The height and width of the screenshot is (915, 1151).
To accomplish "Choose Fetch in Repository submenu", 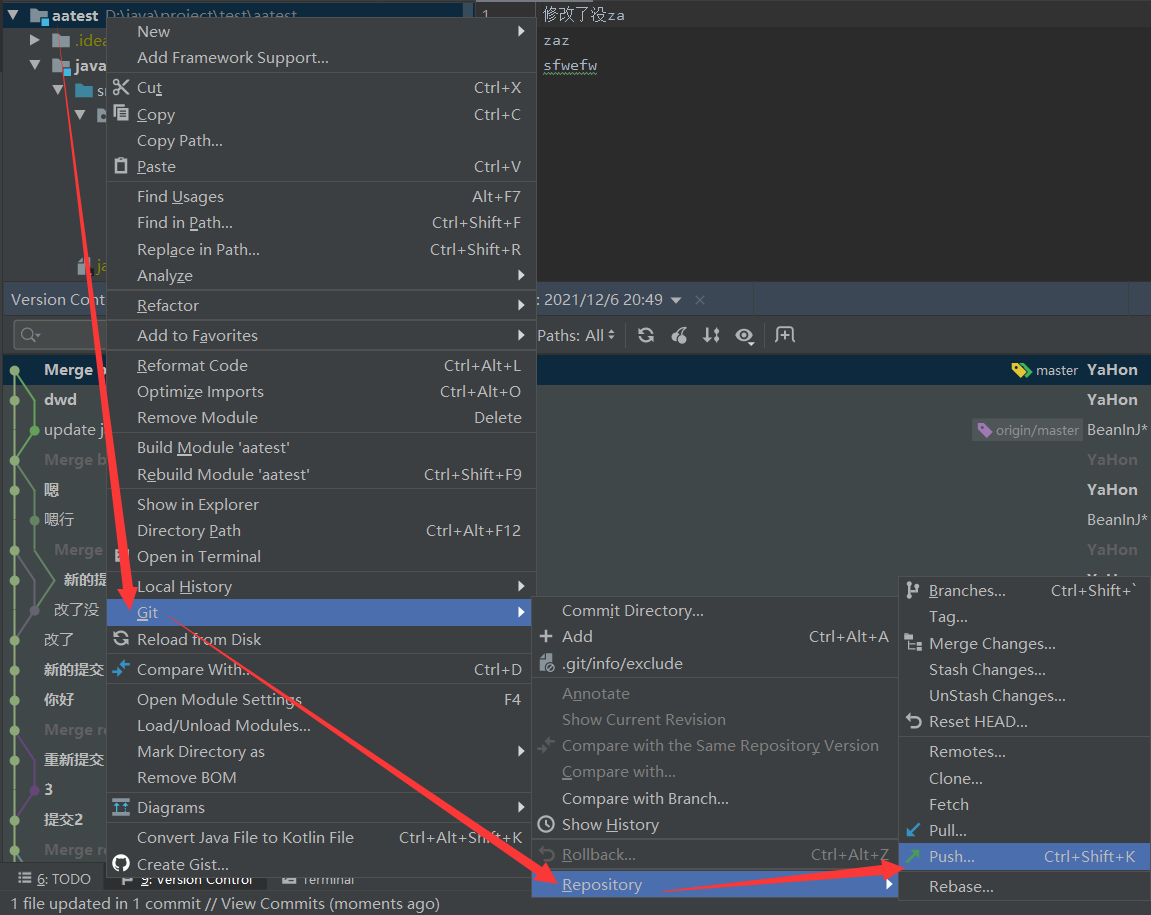I will [1024, 804].
